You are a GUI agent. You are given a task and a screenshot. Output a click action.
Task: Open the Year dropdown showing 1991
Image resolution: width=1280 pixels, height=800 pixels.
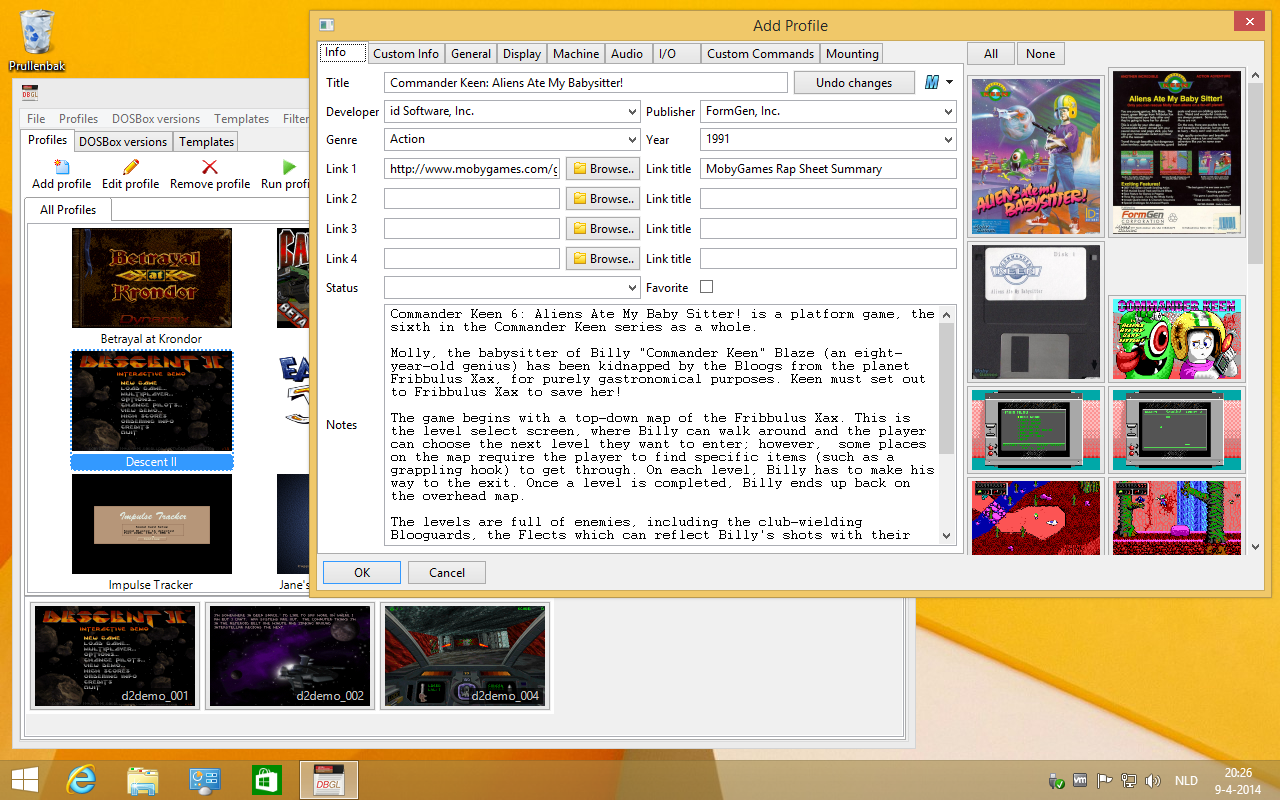coord(948,140)
